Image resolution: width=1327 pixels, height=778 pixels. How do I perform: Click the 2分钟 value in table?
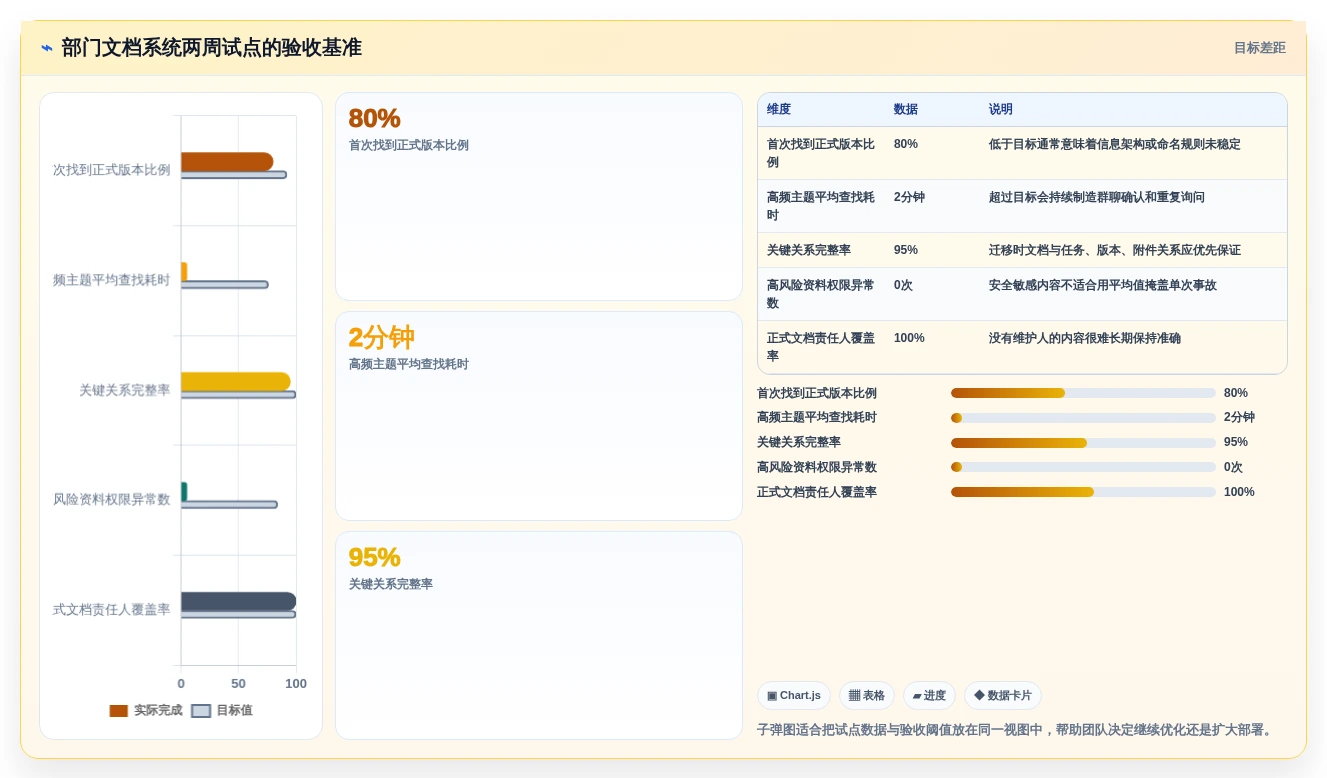pyautogui.click(x=909, y=197)
